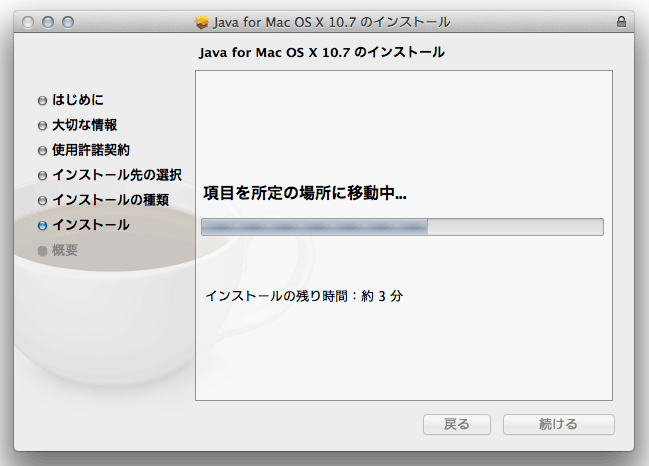Click the bullet beside 使用許諾契約 step
The image size is (649, 466).
[42, 150]
